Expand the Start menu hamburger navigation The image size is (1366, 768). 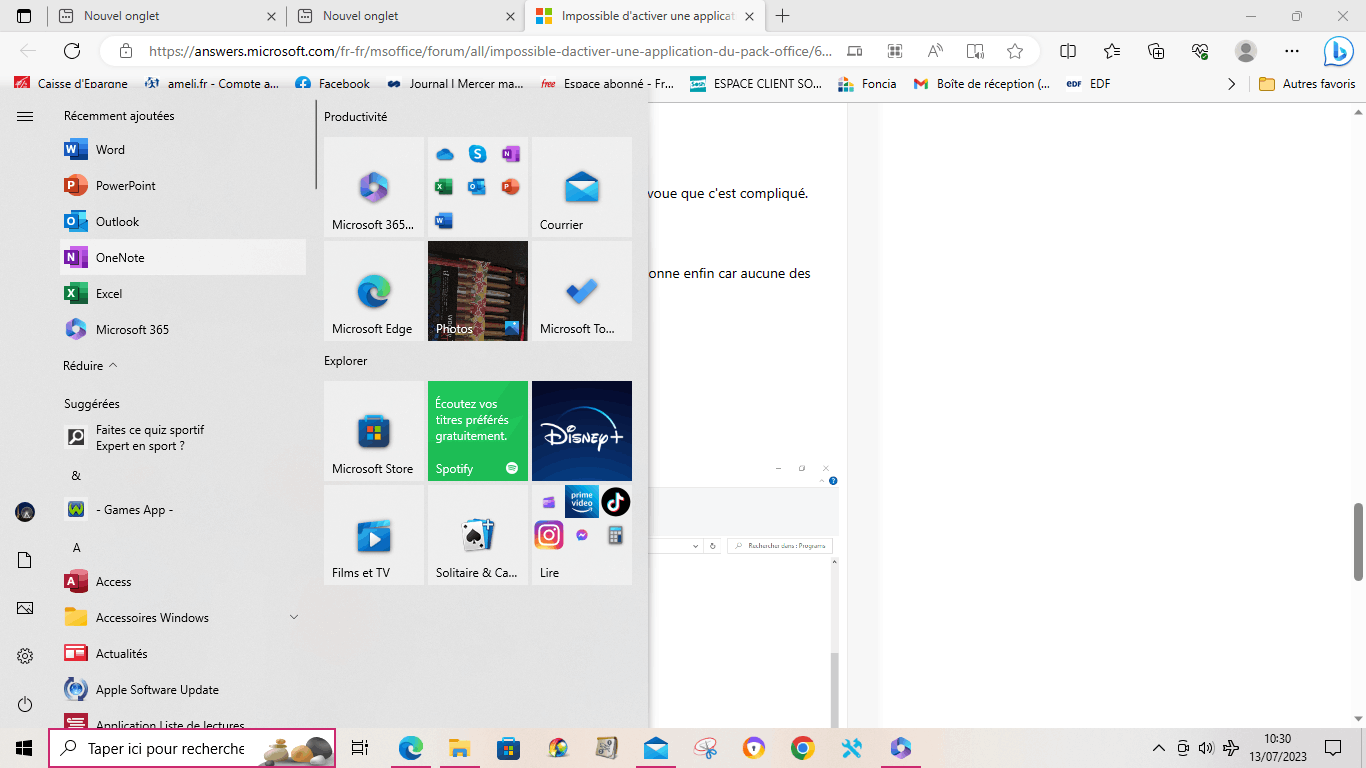pyautogui.click(x=25, y=116)
